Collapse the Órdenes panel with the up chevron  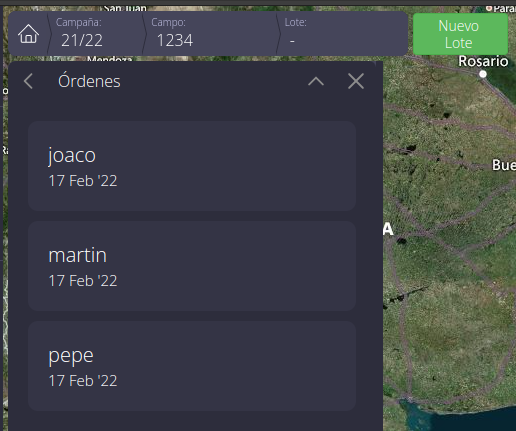coord(316,81)
